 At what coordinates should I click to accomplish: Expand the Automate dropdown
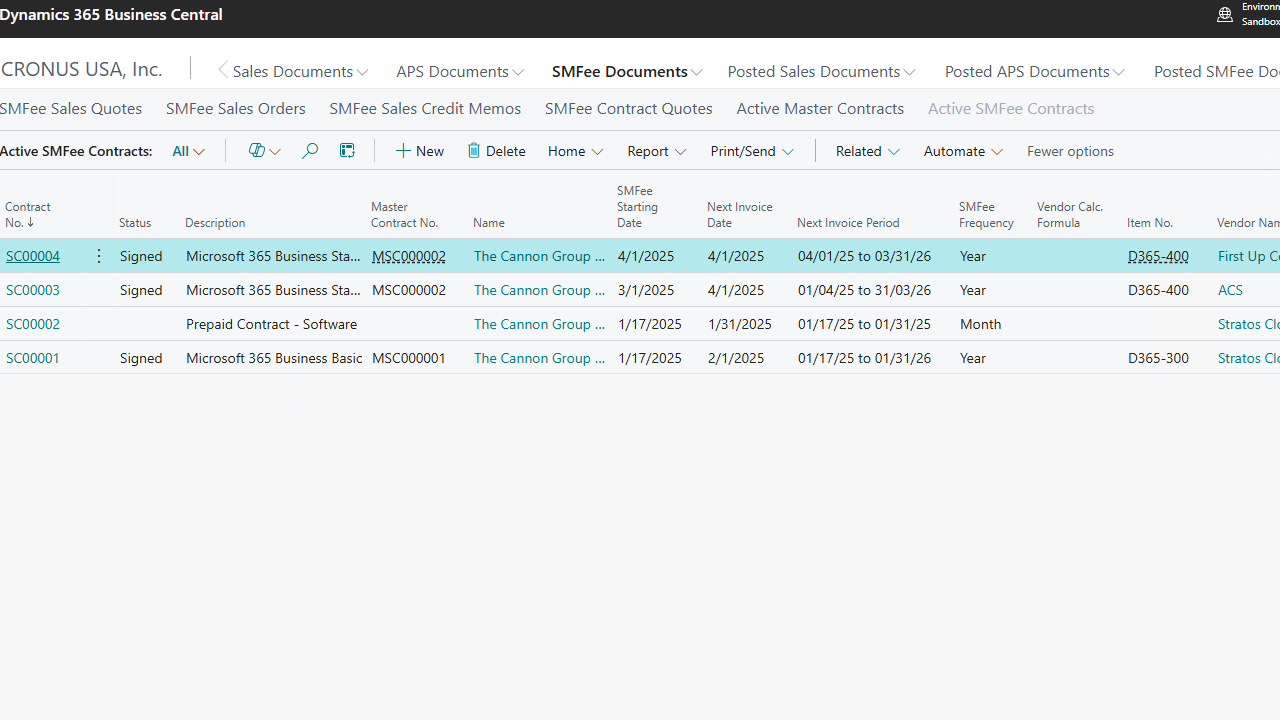click(x=962, y=150)
